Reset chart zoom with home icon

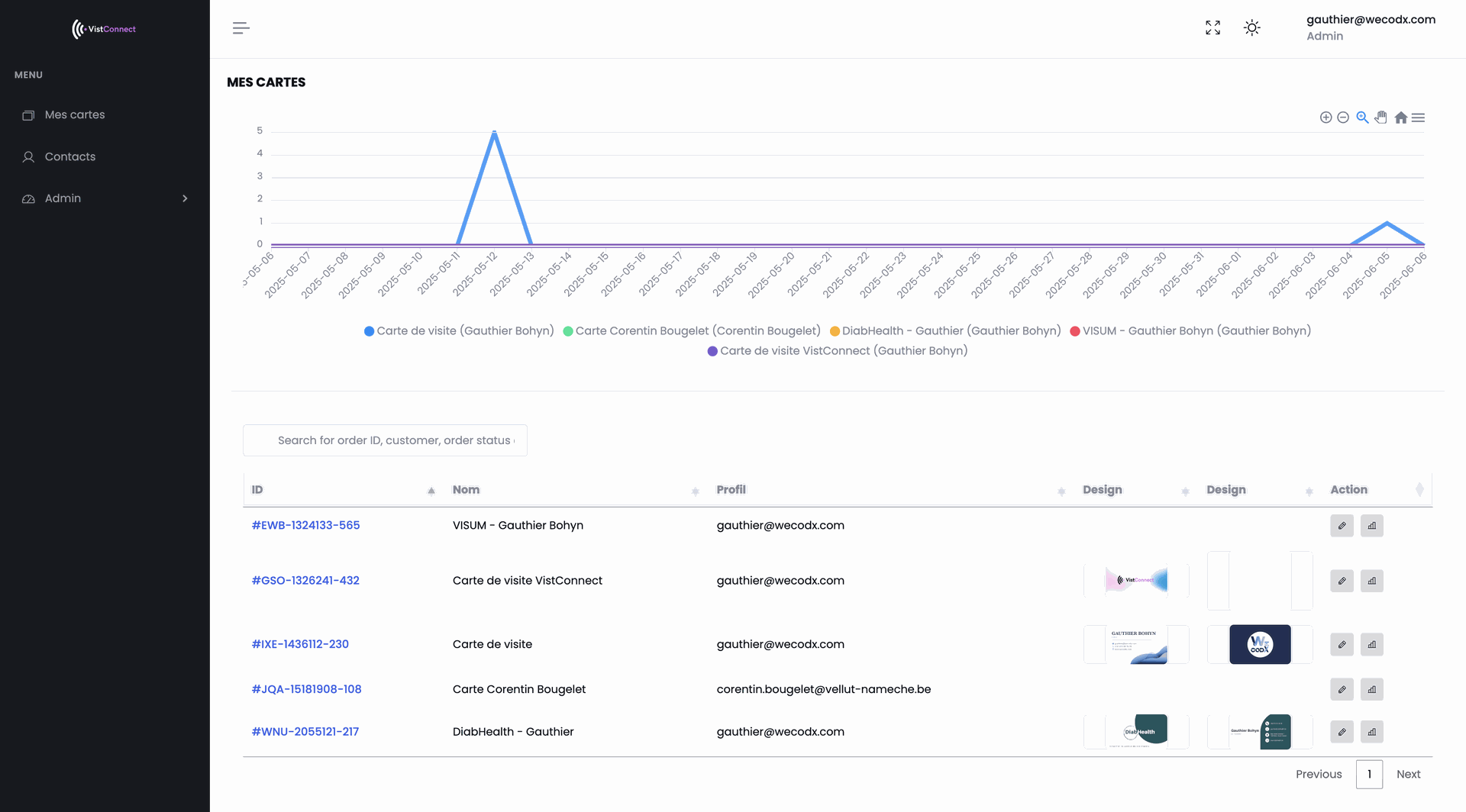[1400, 118]
